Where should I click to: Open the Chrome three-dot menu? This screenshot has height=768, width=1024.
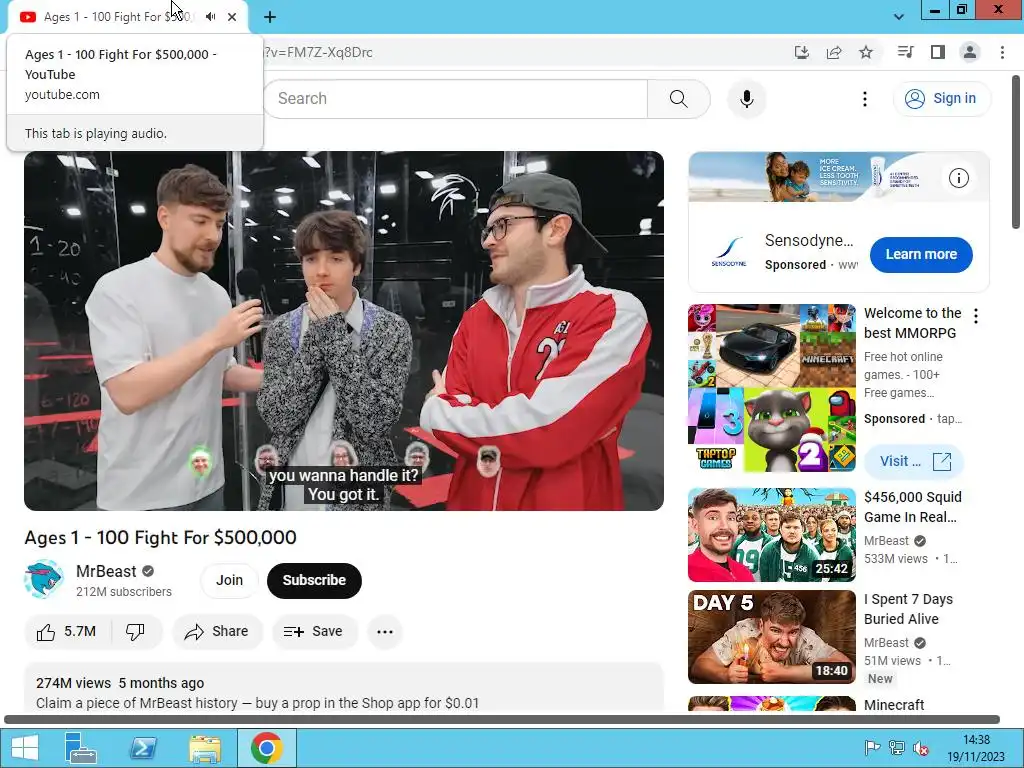click(x=1002, y=52)
